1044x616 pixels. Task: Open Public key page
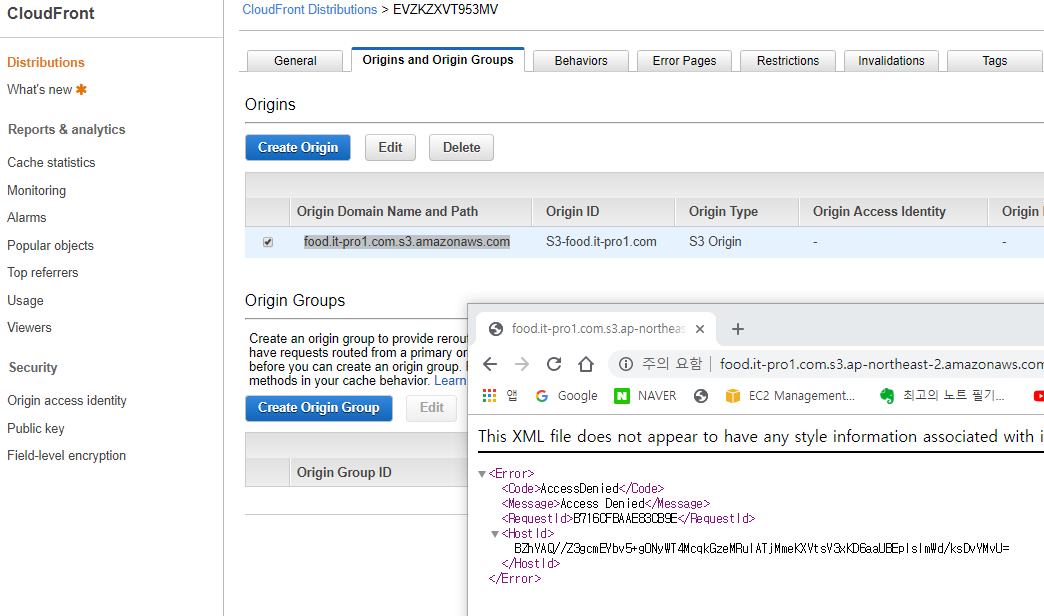[x=36, y=428]
